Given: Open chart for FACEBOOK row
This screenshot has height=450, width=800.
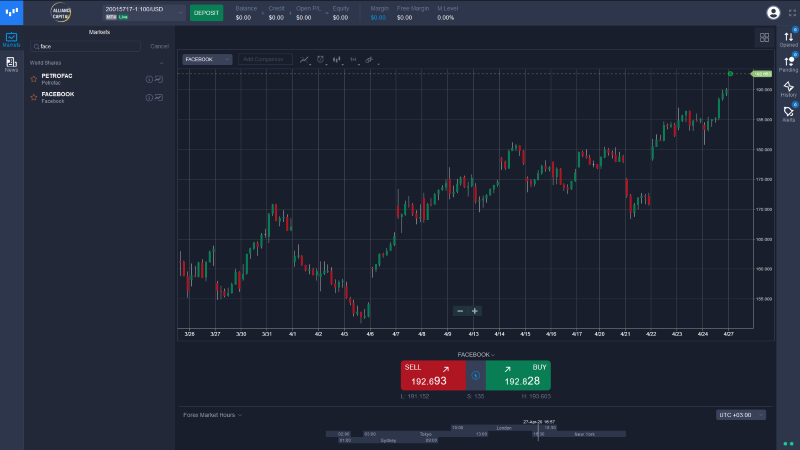Looking at the screenshot, I should 159,97.
